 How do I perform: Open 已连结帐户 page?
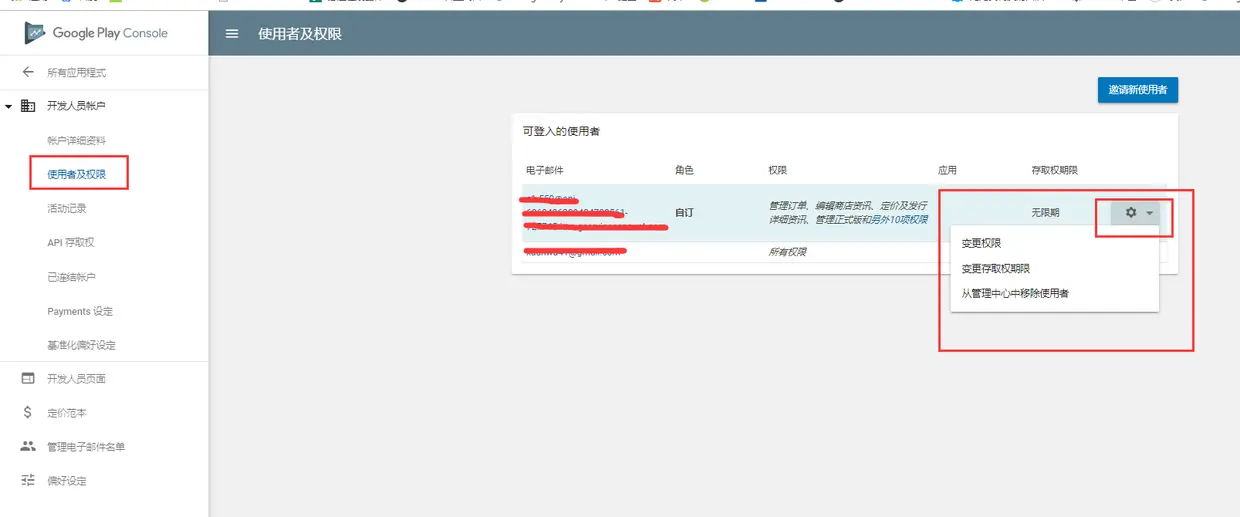(71, 277)
